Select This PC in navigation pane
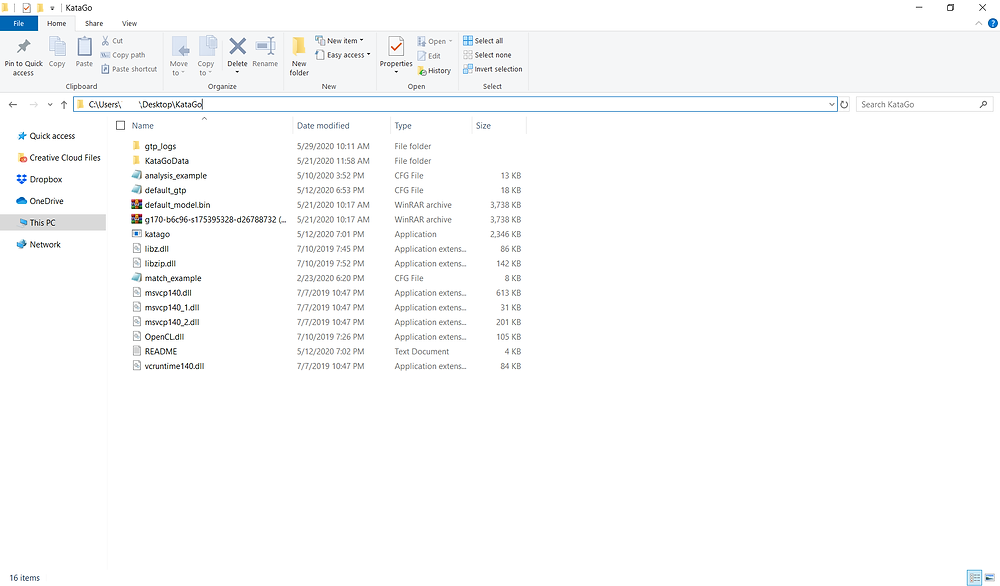 point(42,223)
